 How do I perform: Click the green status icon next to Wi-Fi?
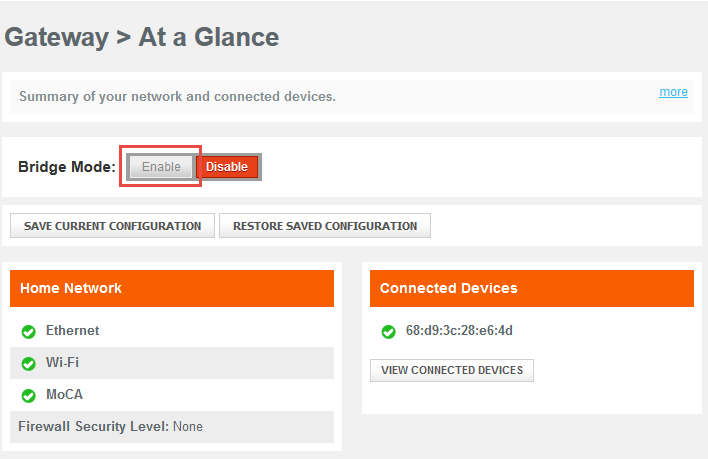(28, 363)
